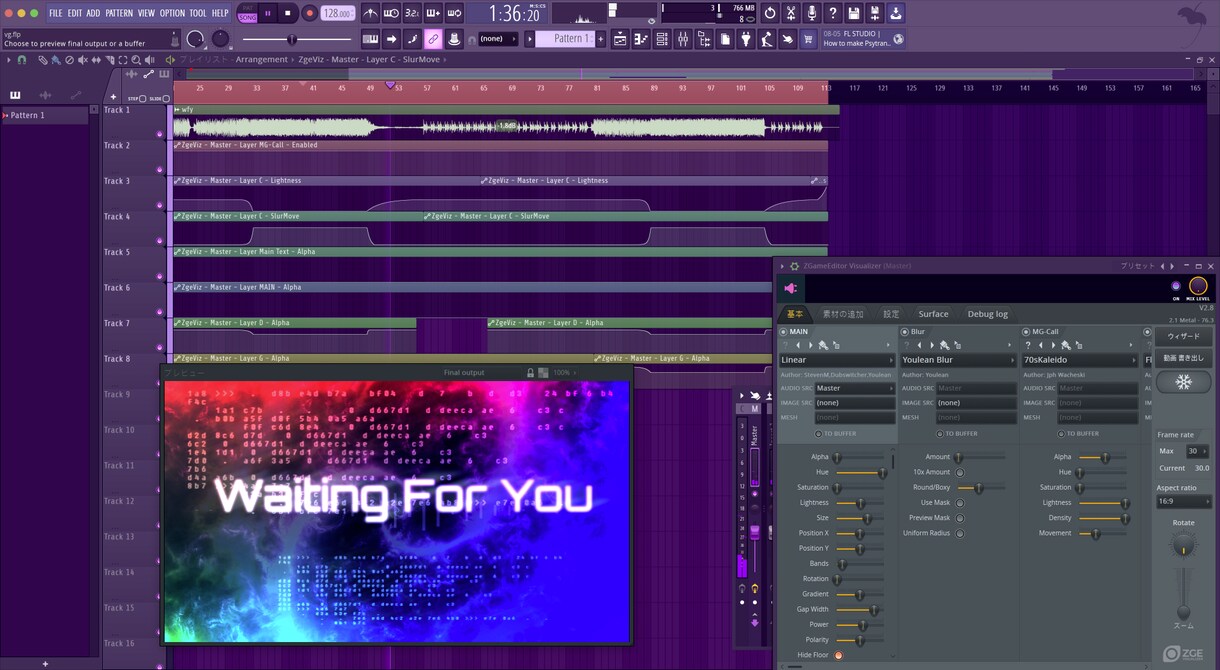Switch to the Surface tab
This screenshot has width=1220, height=670.
(933, 314)
